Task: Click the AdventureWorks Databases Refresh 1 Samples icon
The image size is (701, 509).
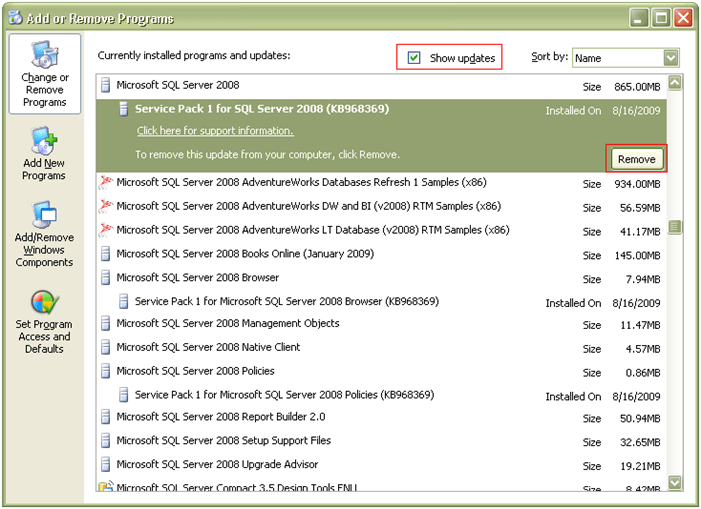Action: tap(105, 182)
